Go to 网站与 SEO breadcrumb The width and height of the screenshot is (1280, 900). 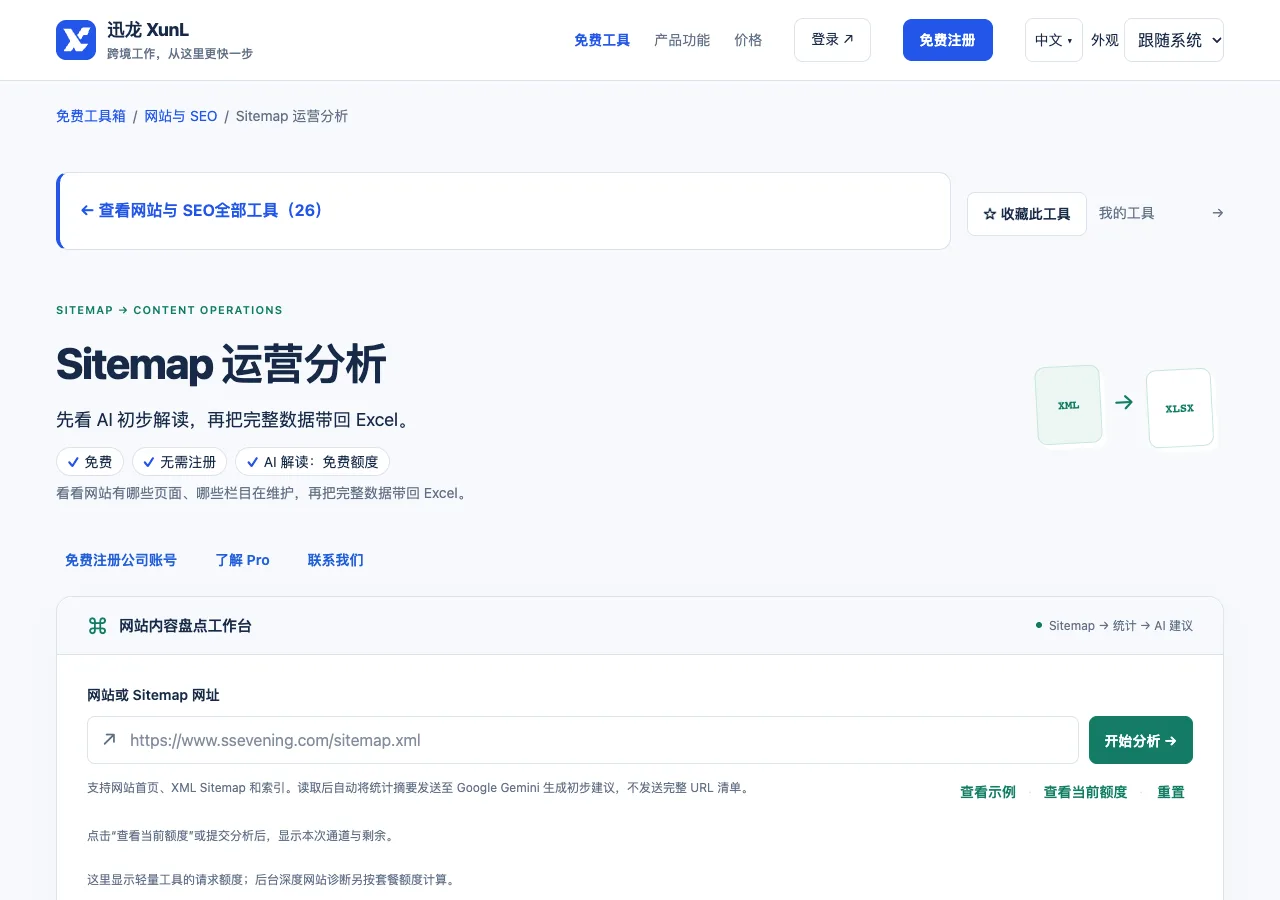[181, 116]
